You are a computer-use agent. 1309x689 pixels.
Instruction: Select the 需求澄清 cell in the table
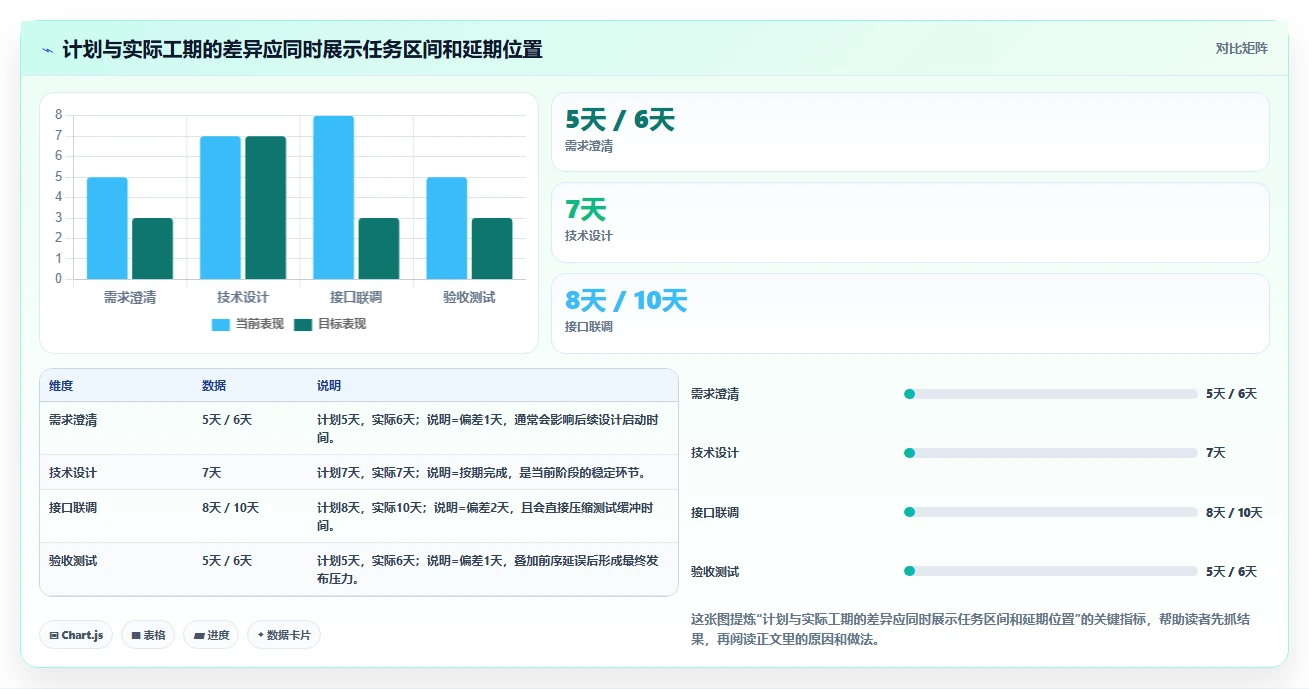73,420
